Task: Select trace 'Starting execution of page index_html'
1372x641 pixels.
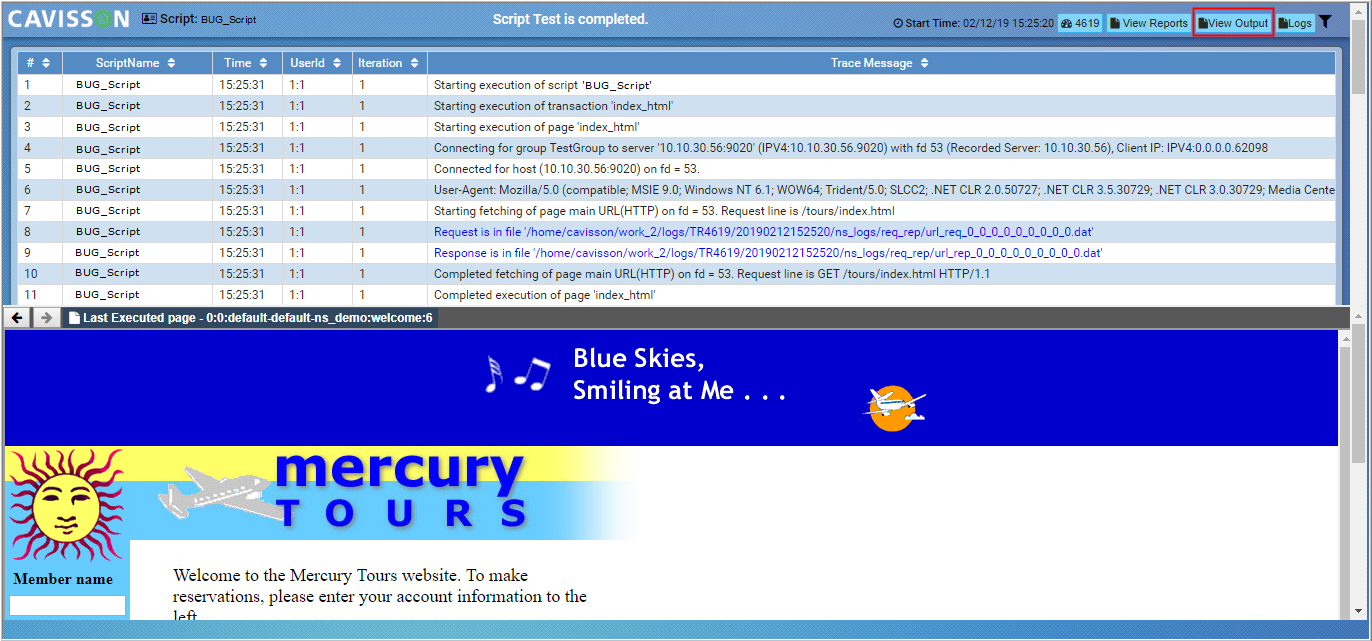Action: click(x=537, y=127)
